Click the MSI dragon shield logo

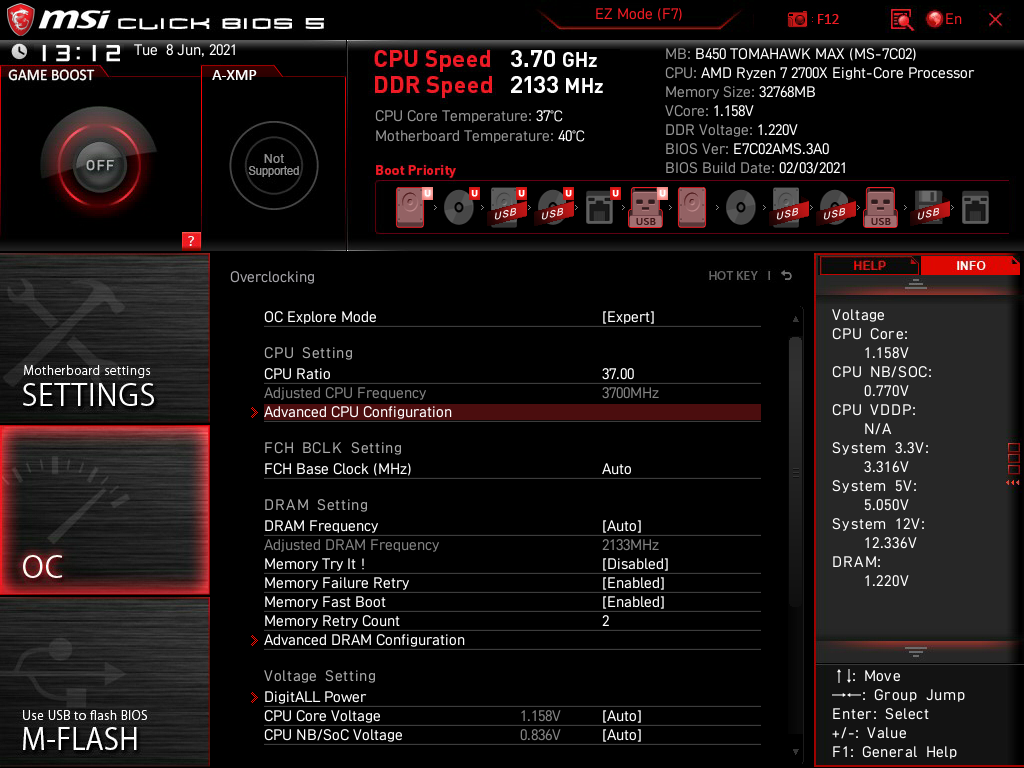[20, 20]
